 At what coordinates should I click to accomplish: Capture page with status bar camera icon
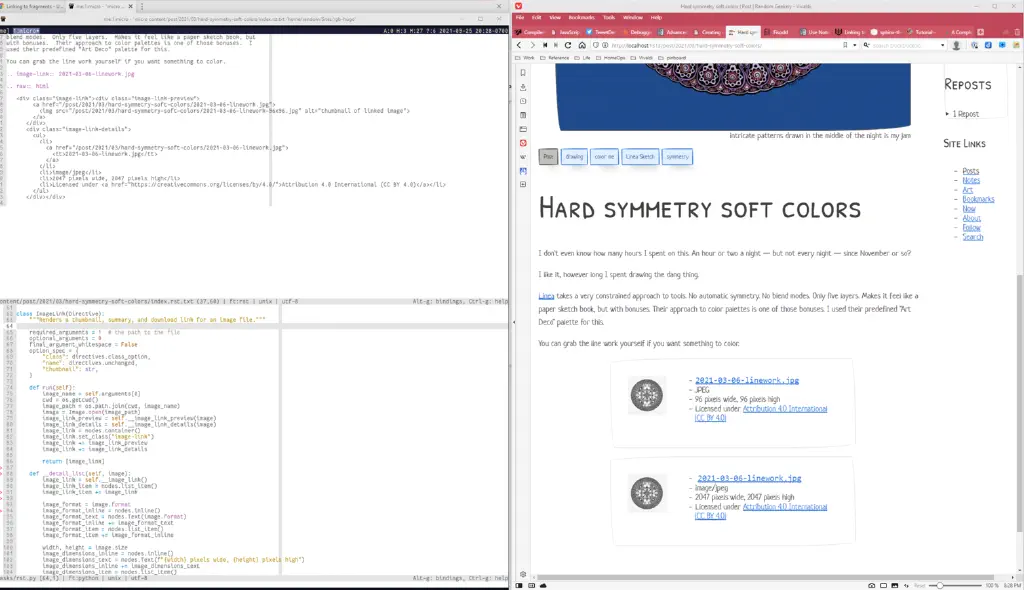point(871,585)
